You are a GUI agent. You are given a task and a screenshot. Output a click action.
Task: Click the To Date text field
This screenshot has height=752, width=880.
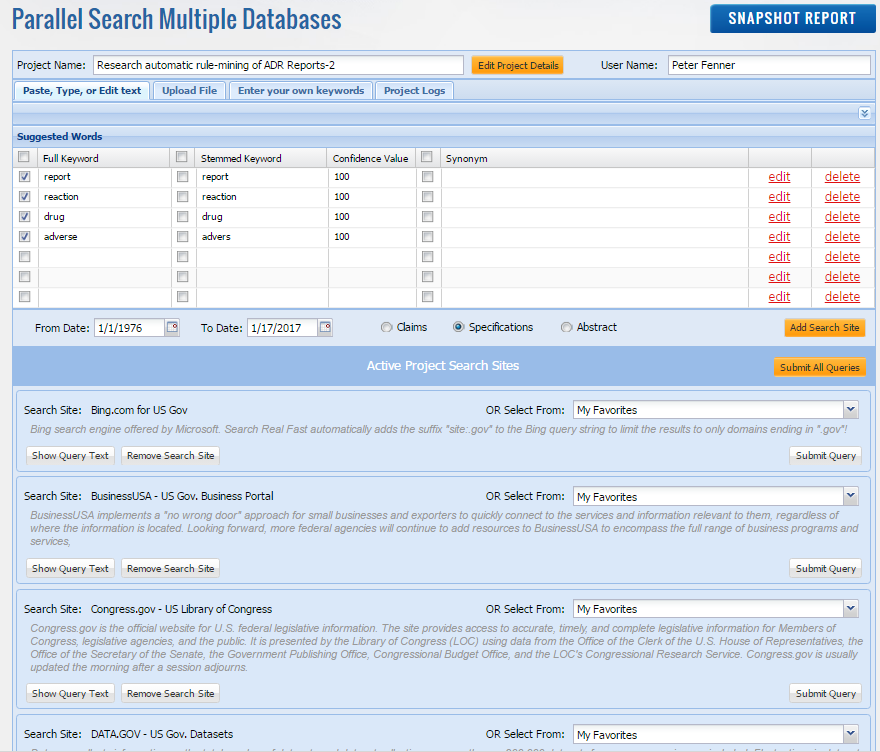click(x=282, y=328)
